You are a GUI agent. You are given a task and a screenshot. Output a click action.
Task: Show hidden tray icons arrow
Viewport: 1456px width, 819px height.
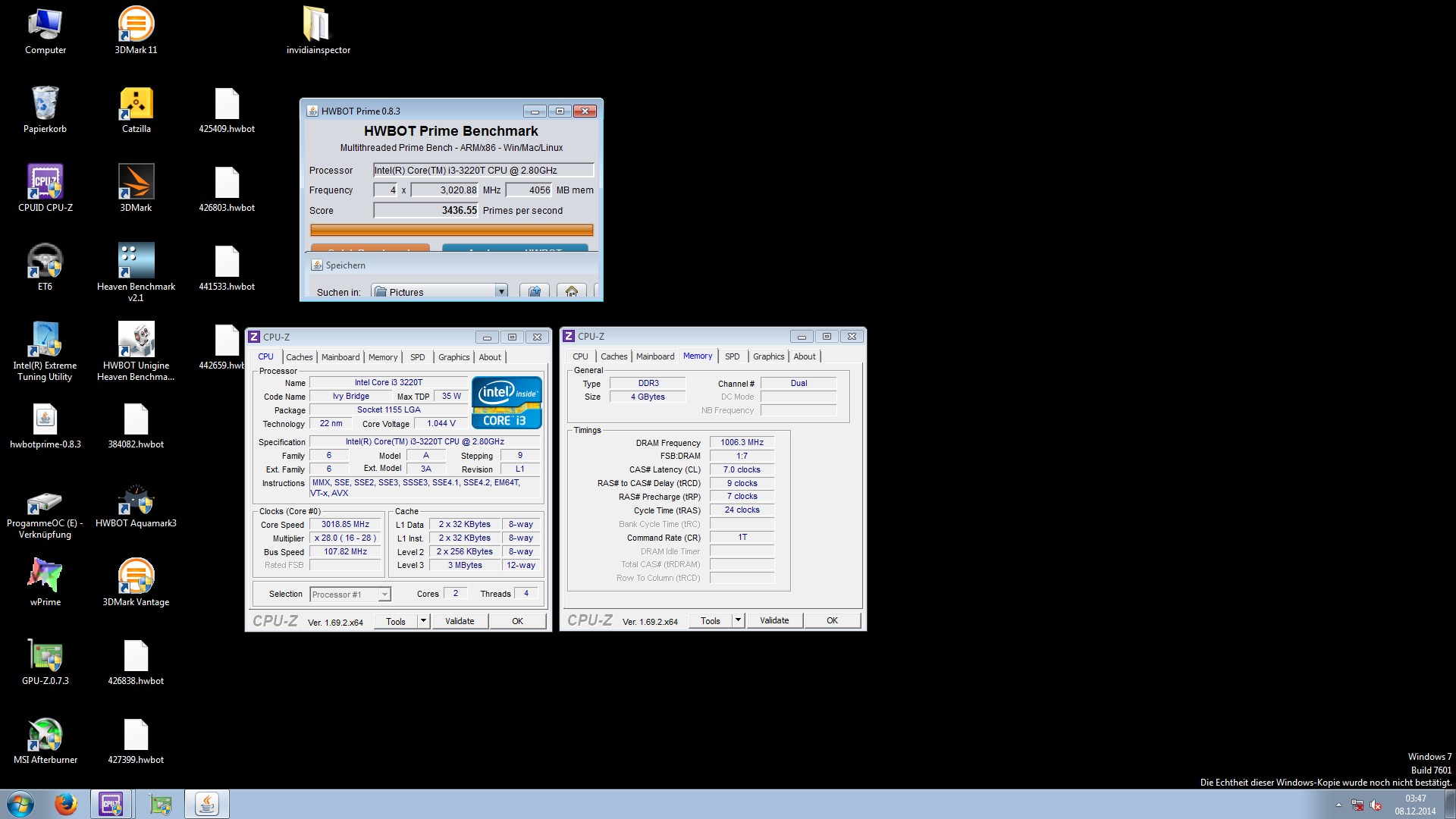pyautogui.click(x=1338, y=805)
